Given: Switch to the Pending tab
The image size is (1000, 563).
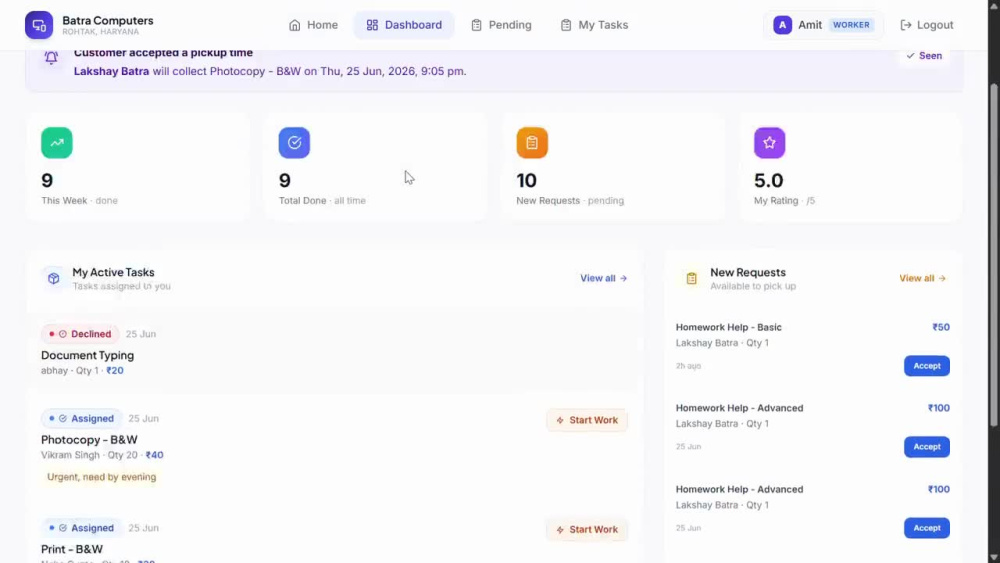Looking at the screenshot, I should [501, 25].
